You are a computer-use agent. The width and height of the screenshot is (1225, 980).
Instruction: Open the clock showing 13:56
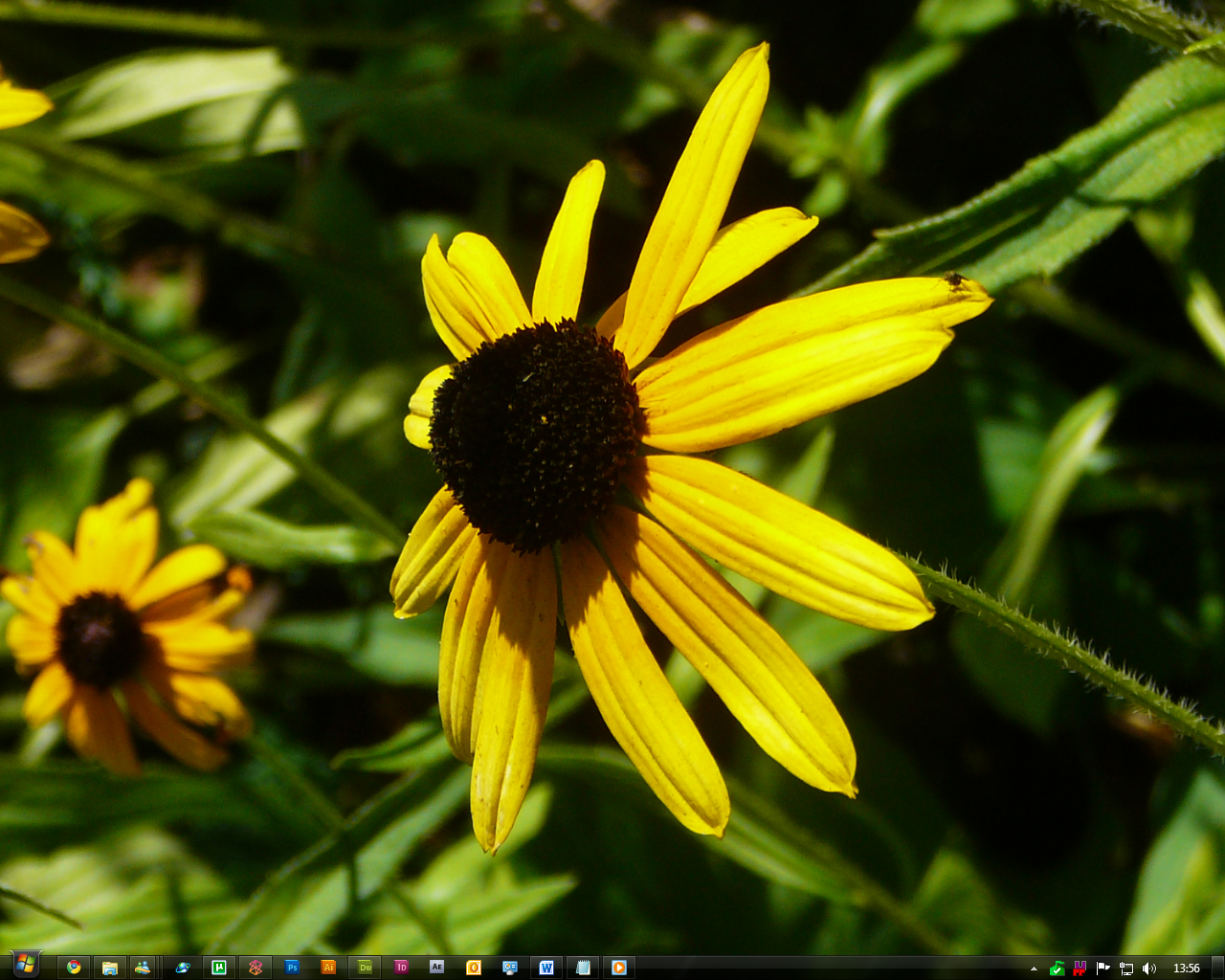coord(1187,969)
